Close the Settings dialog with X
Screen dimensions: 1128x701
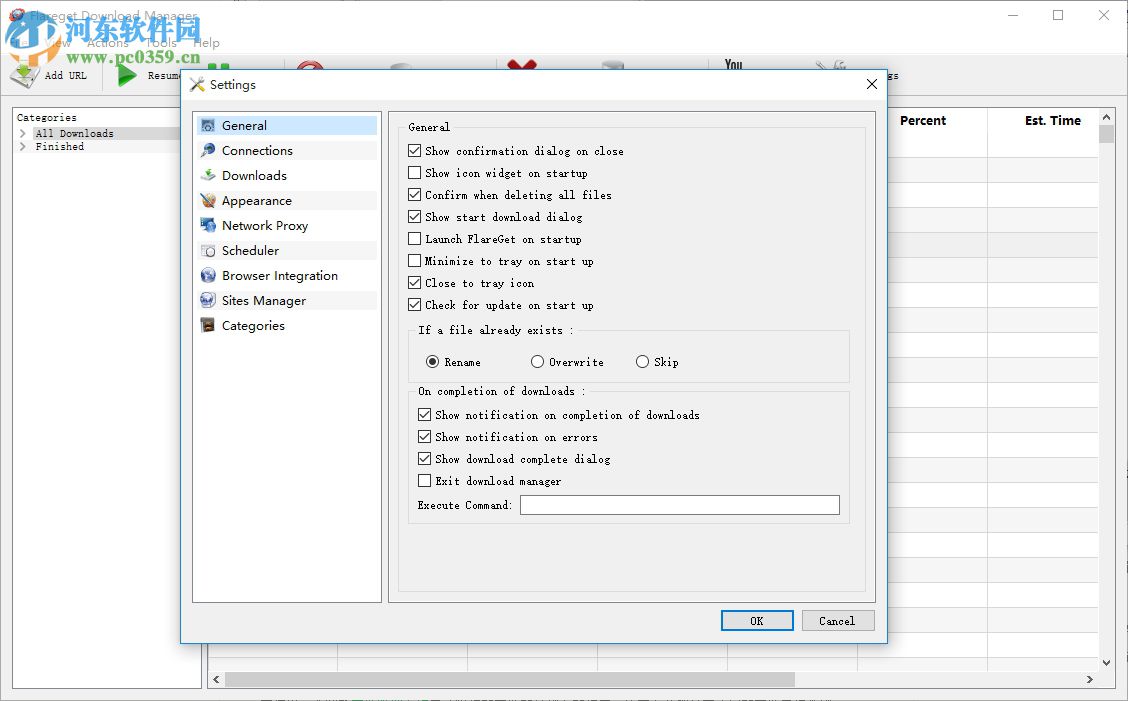point(871,84)
